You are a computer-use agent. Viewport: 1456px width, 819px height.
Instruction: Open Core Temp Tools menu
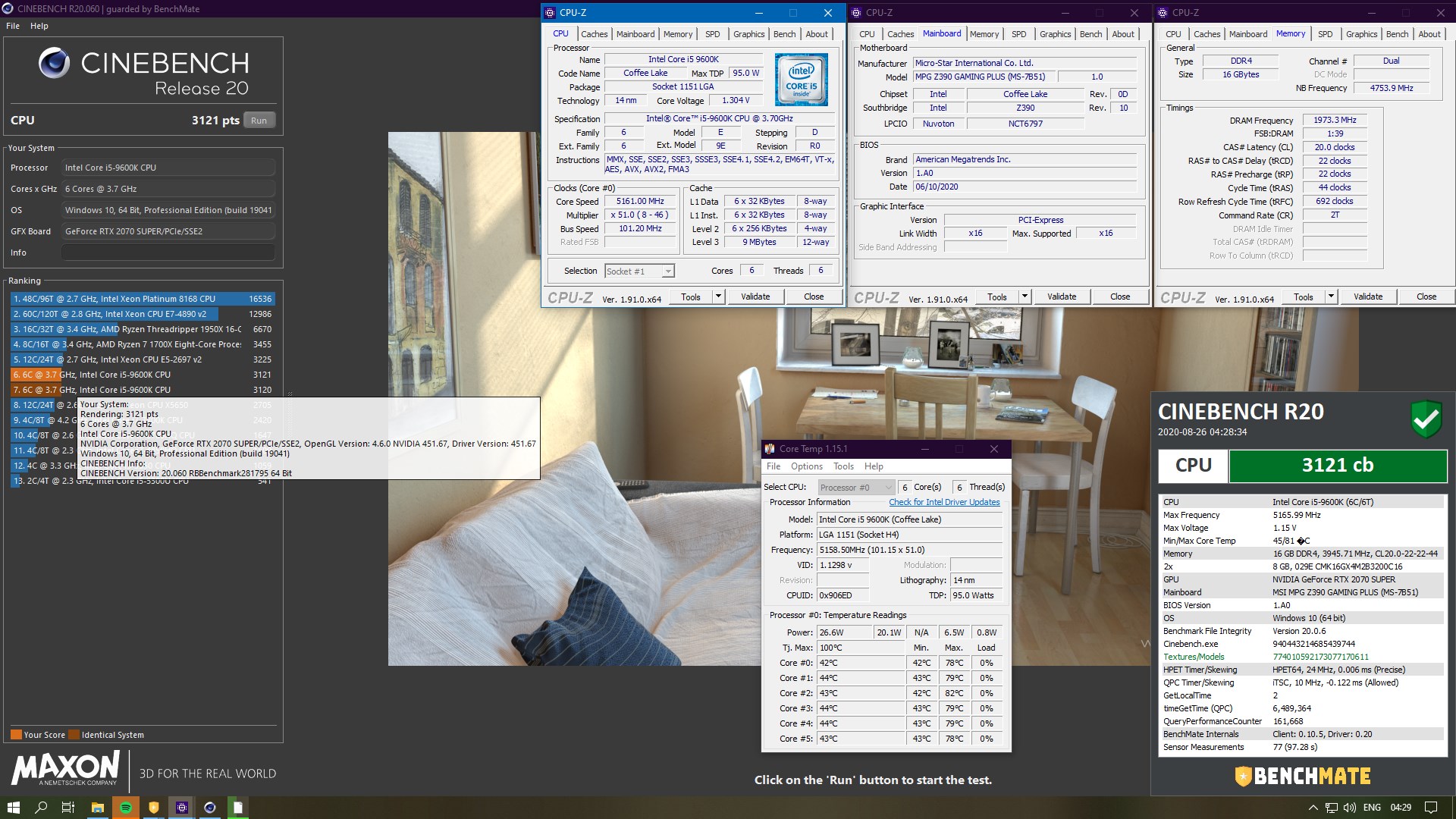click(843, 466)
